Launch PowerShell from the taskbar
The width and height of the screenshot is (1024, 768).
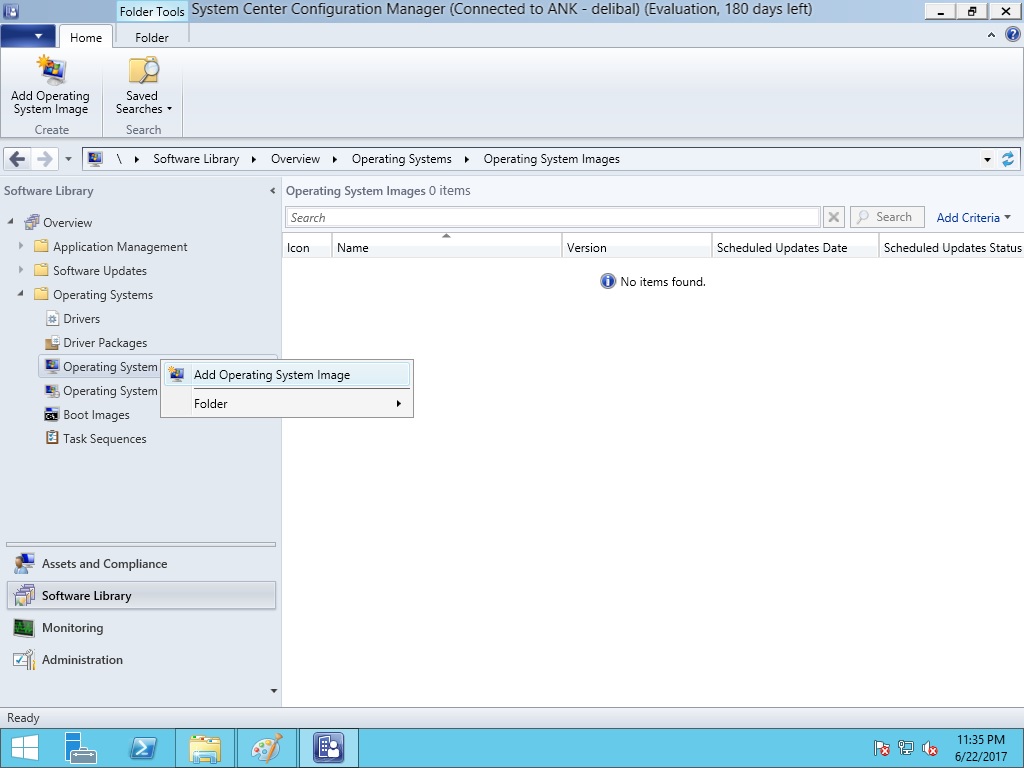click(x=143, y=748)
